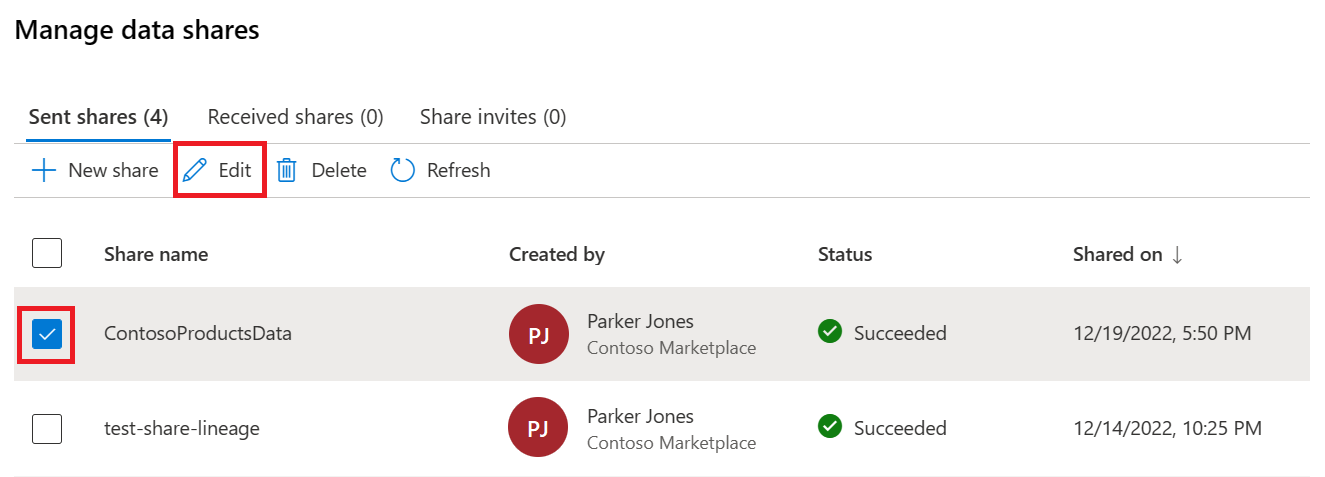Click the New share plus icon
Screen dimensions: 1325x477
click(x=44, y=170)
